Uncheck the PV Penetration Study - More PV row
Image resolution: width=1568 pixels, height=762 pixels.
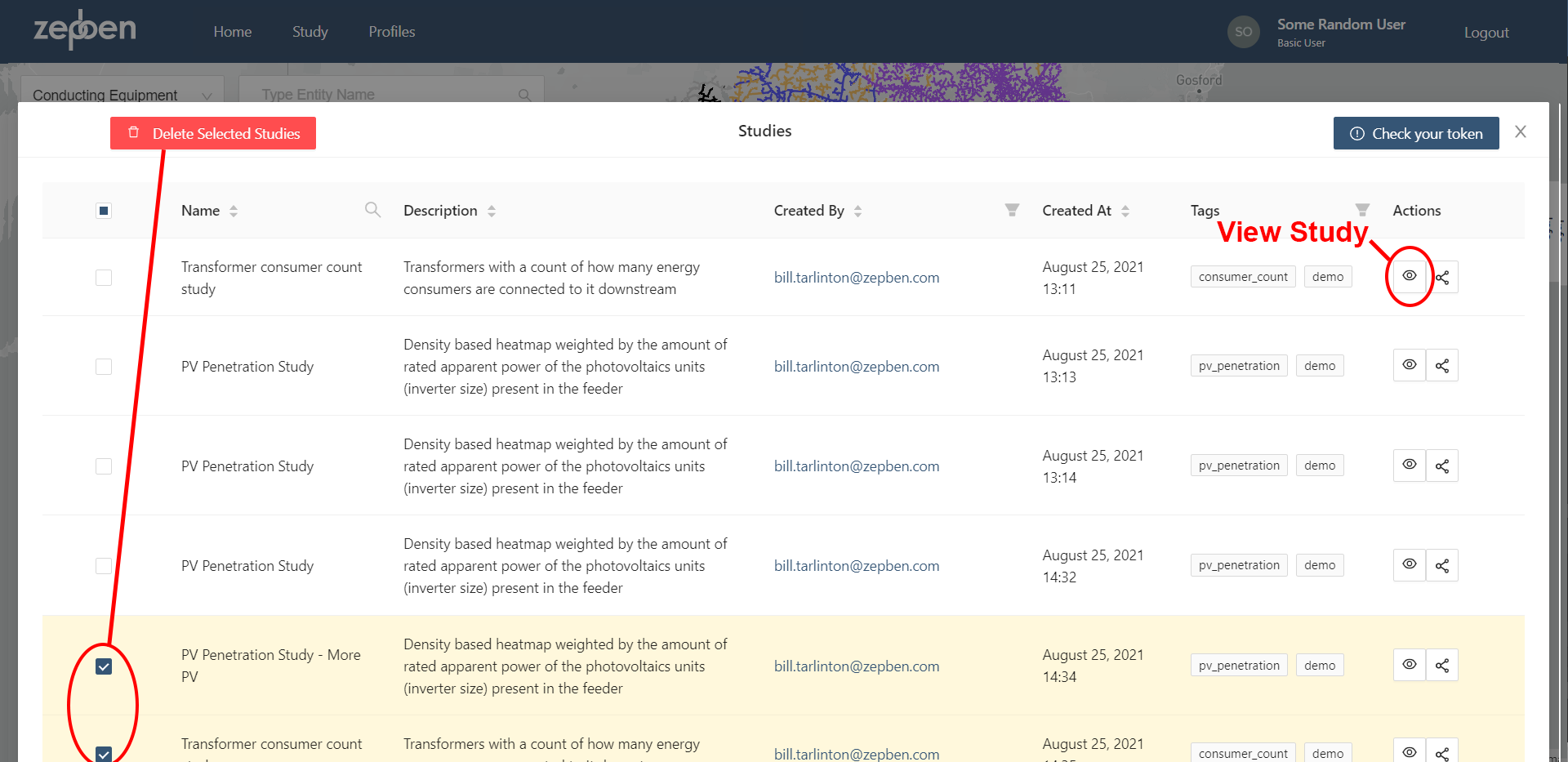104,666
